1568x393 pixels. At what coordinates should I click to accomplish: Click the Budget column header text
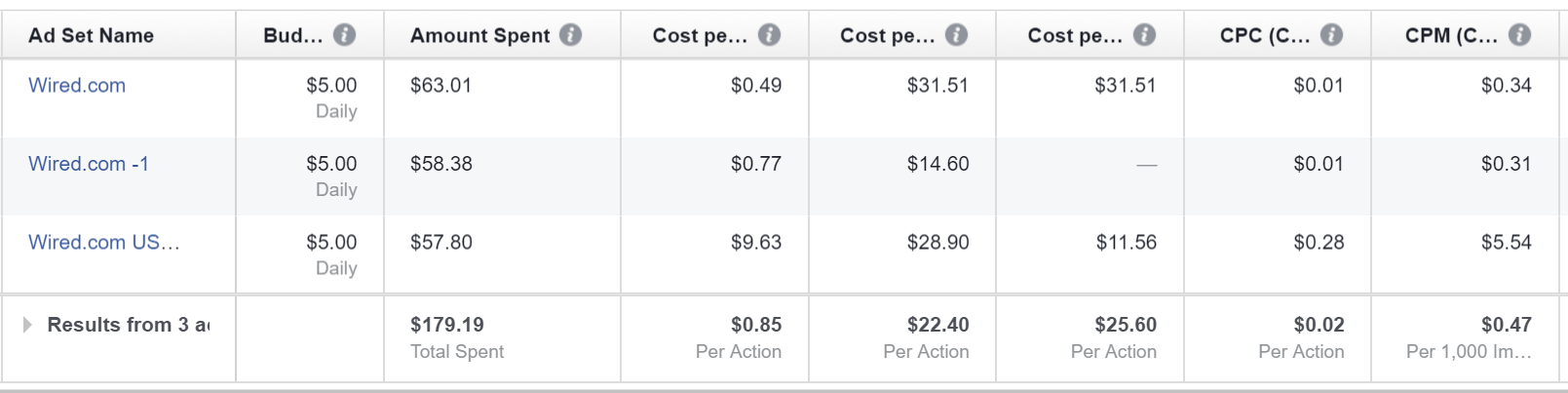(292, 35)
